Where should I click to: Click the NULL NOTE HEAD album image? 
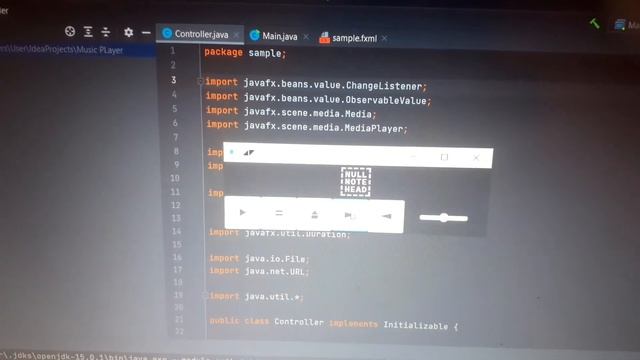click(x=356, y=182)
